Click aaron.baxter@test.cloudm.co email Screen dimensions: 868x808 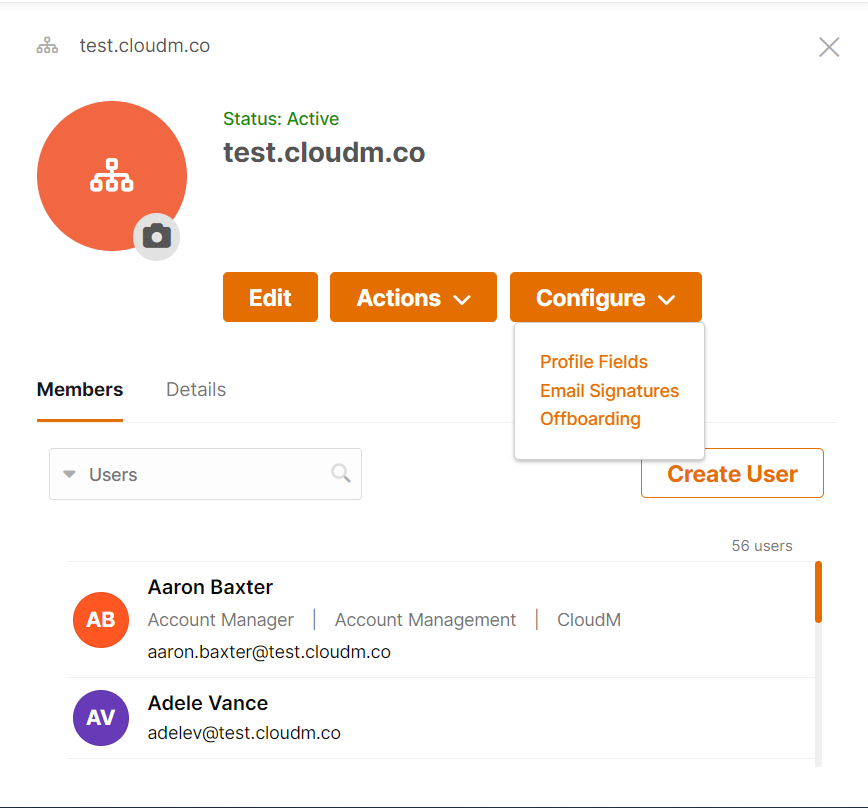[x=269, y=652]
